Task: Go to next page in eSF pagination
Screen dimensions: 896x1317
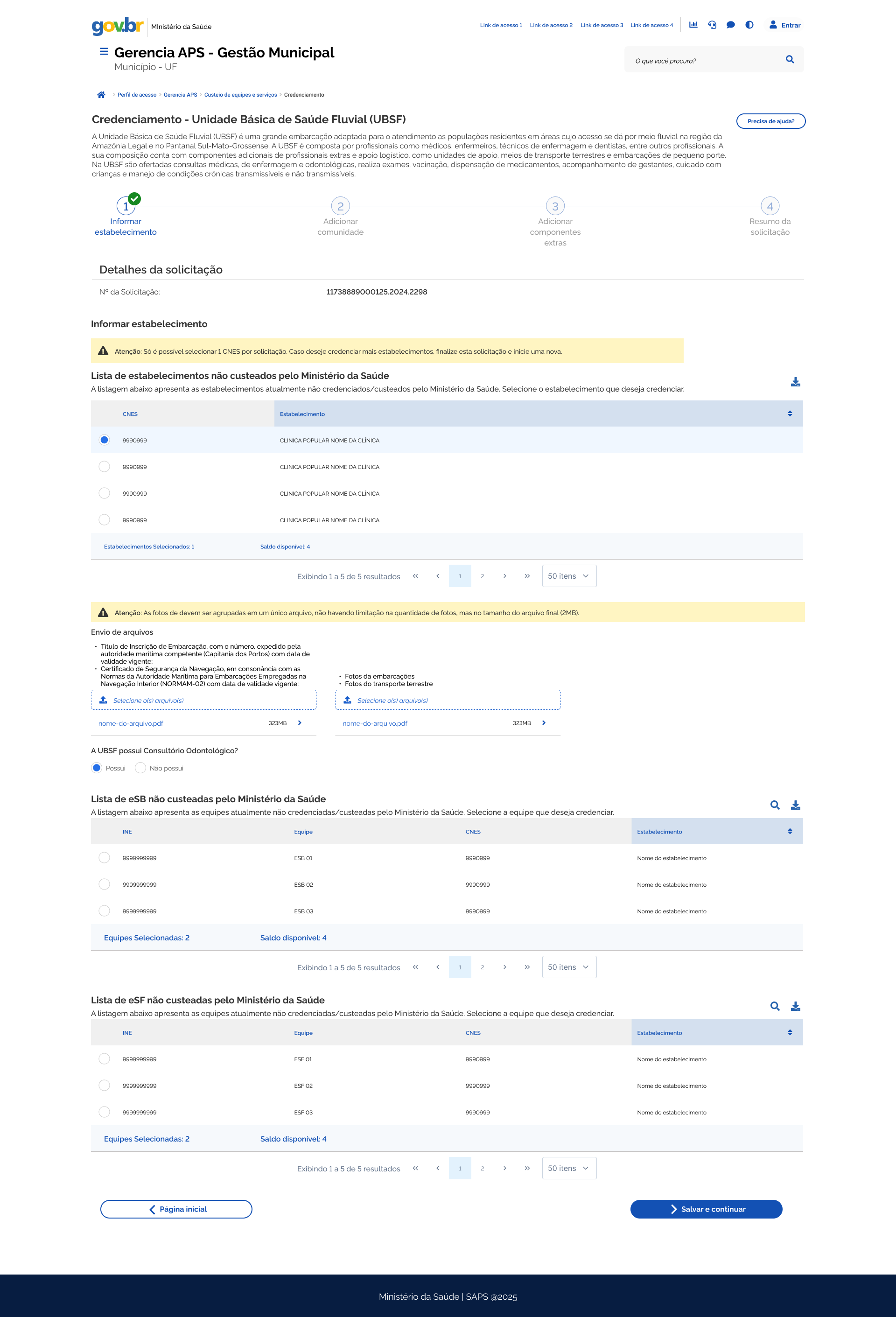Action: point(505,1168)
